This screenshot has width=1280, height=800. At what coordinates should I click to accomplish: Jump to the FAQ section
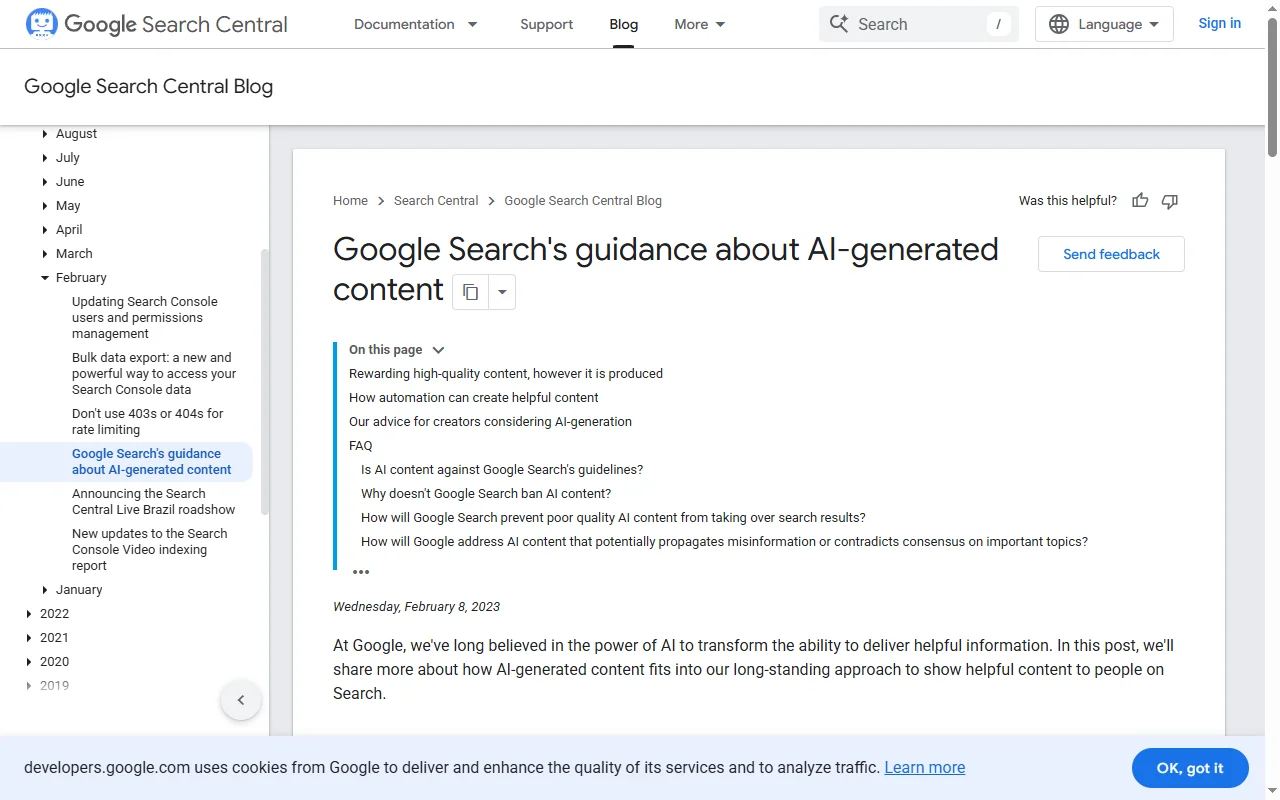(360, 446)
